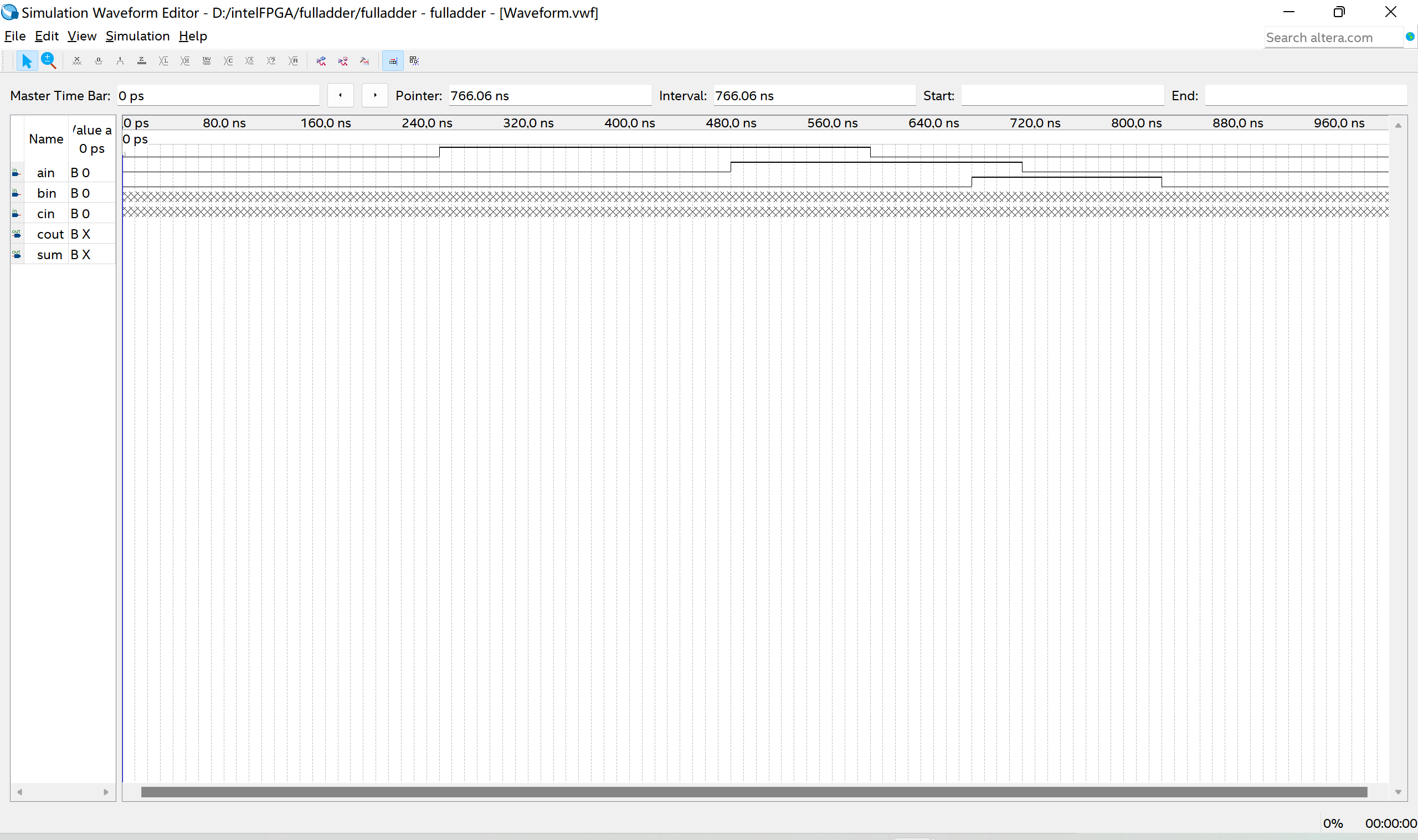This screenshot has width=1418, height=840.
Task: Open Overwrite Clock tool
Action: click(250, 60)
